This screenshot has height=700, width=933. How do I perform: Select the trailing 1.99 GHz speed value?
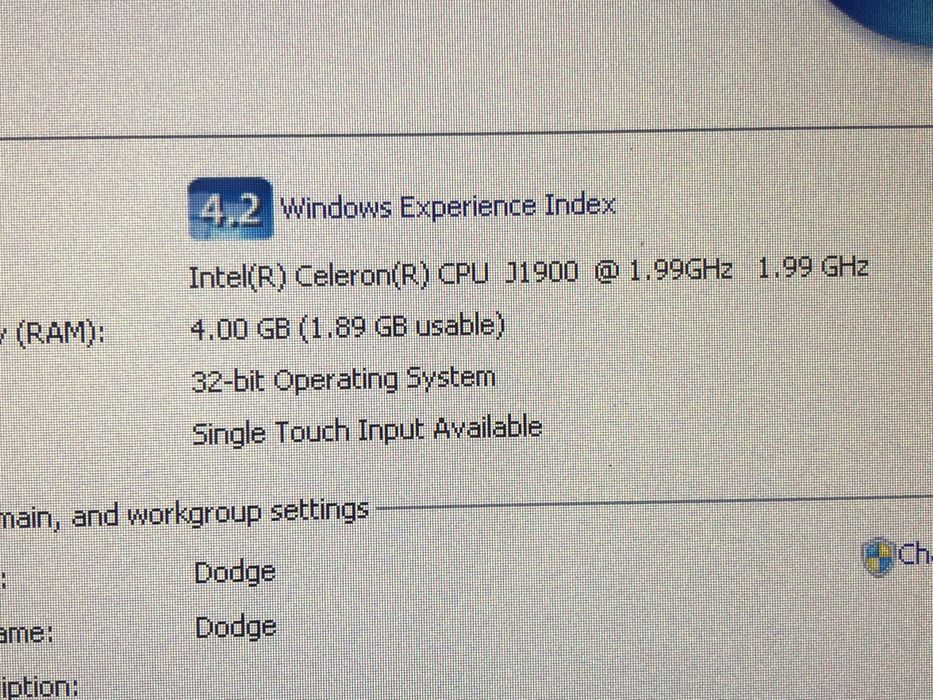pos(813,267)
